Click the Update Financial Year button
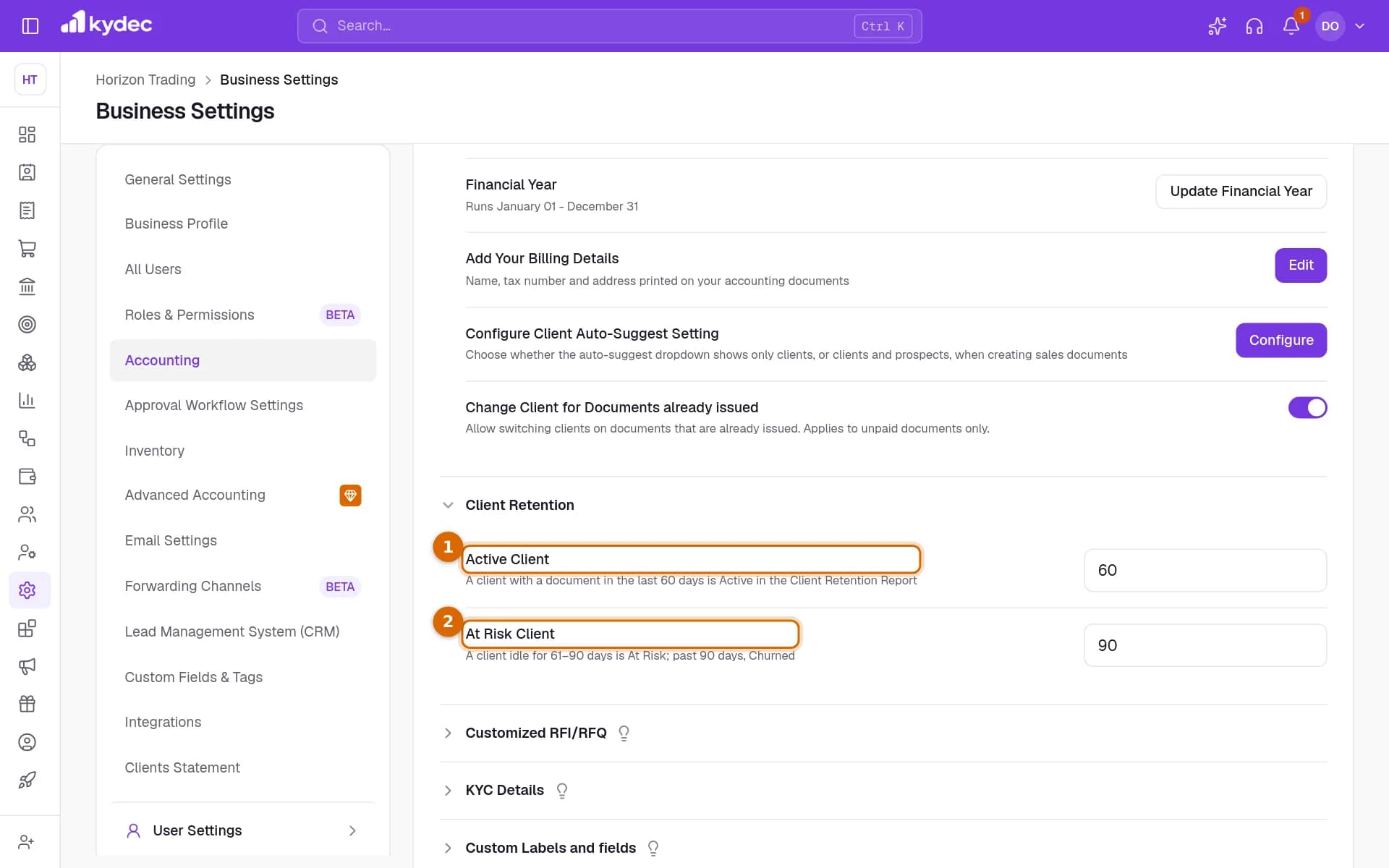1389x868 pixels. [x=1241, y=192]
